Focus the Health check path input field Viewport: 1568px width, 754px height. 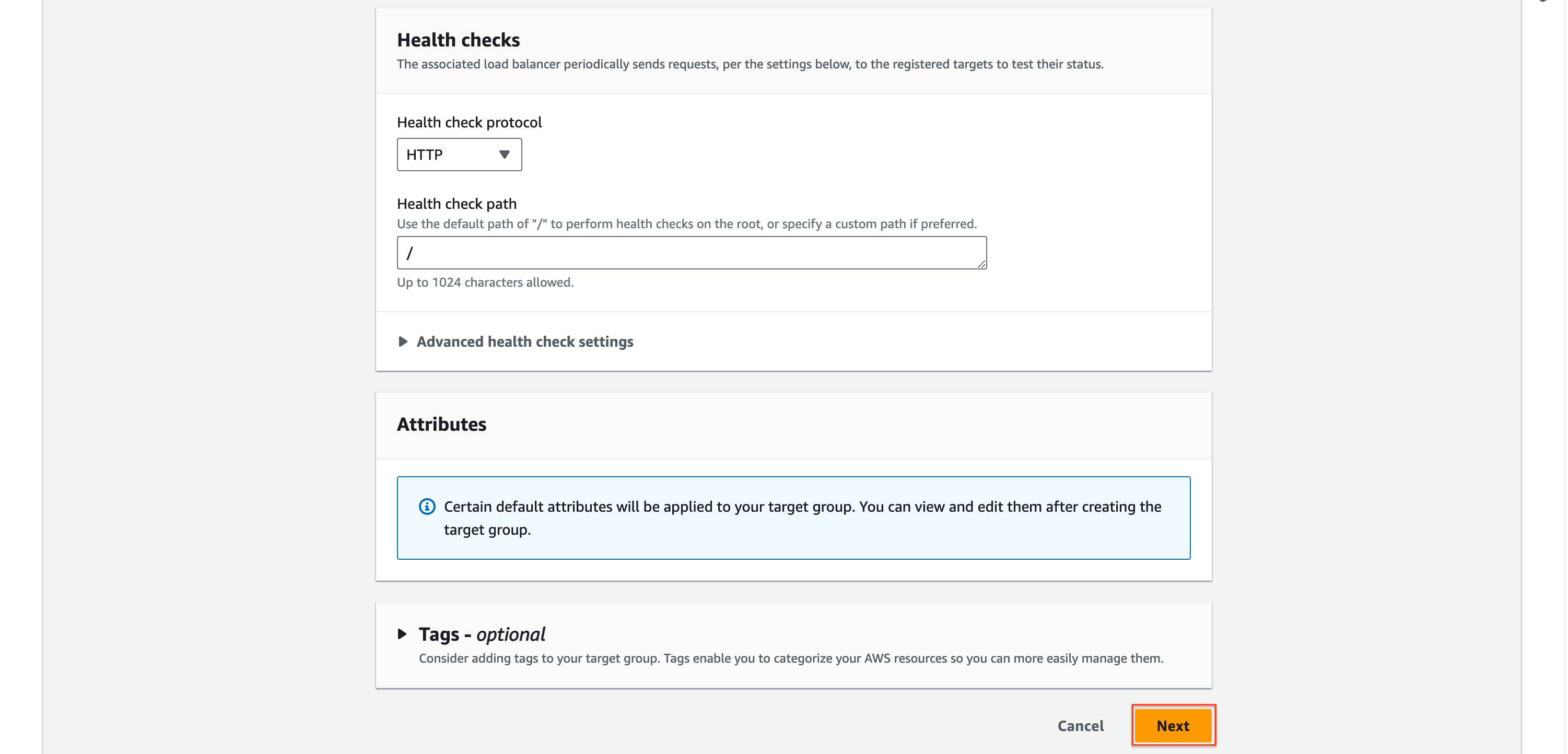[x=691, y=253]
